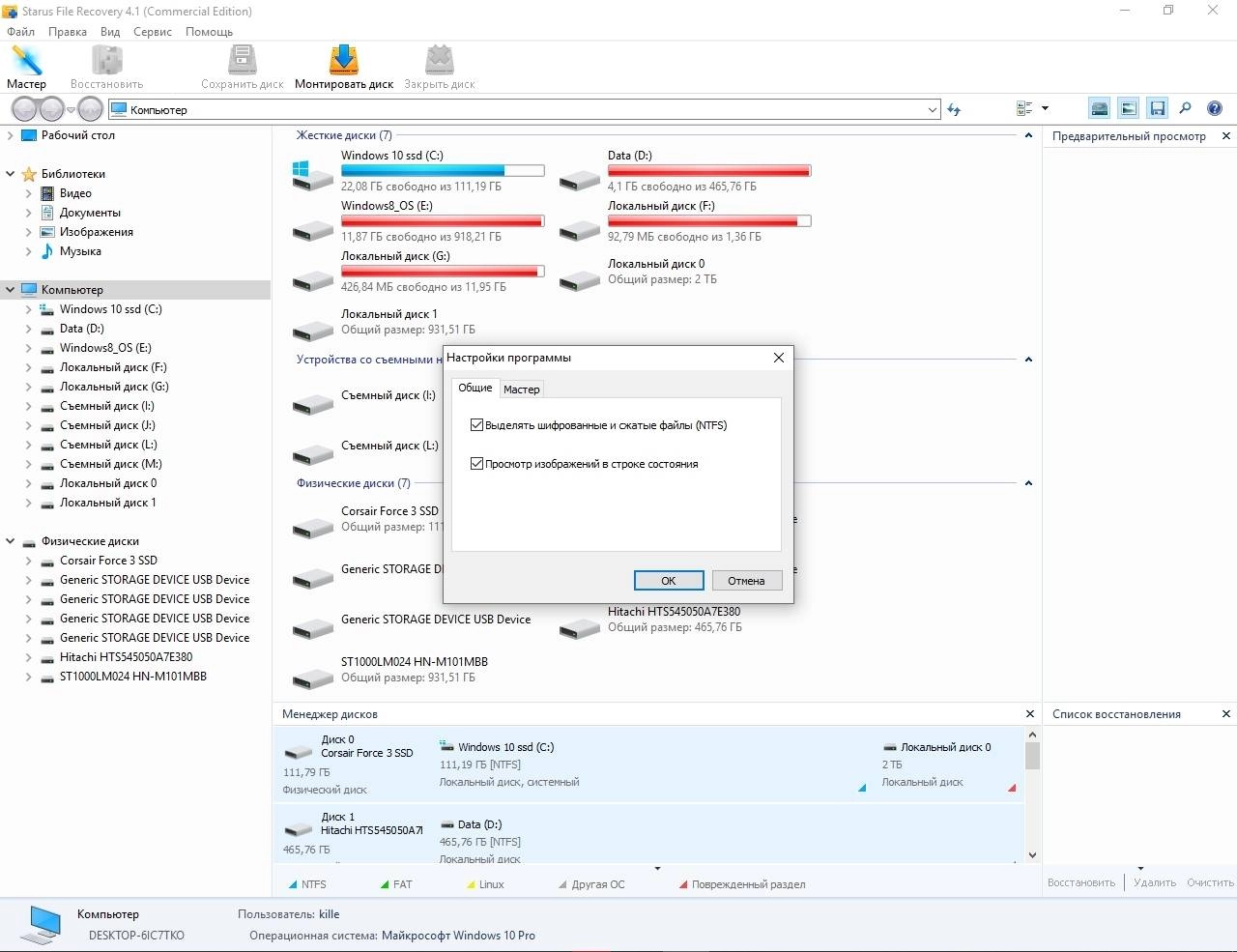Select the Локальный диск (F:) drive icon

580,230
